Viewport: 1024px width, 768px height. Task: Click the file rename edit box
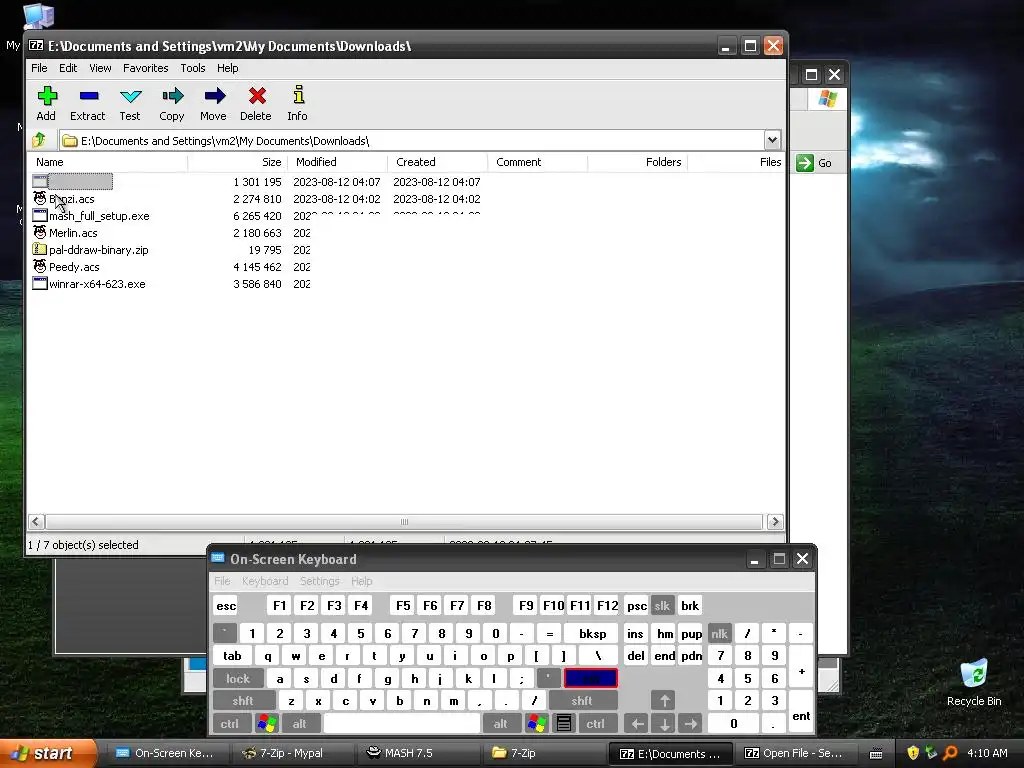click(x=80, y=182)
